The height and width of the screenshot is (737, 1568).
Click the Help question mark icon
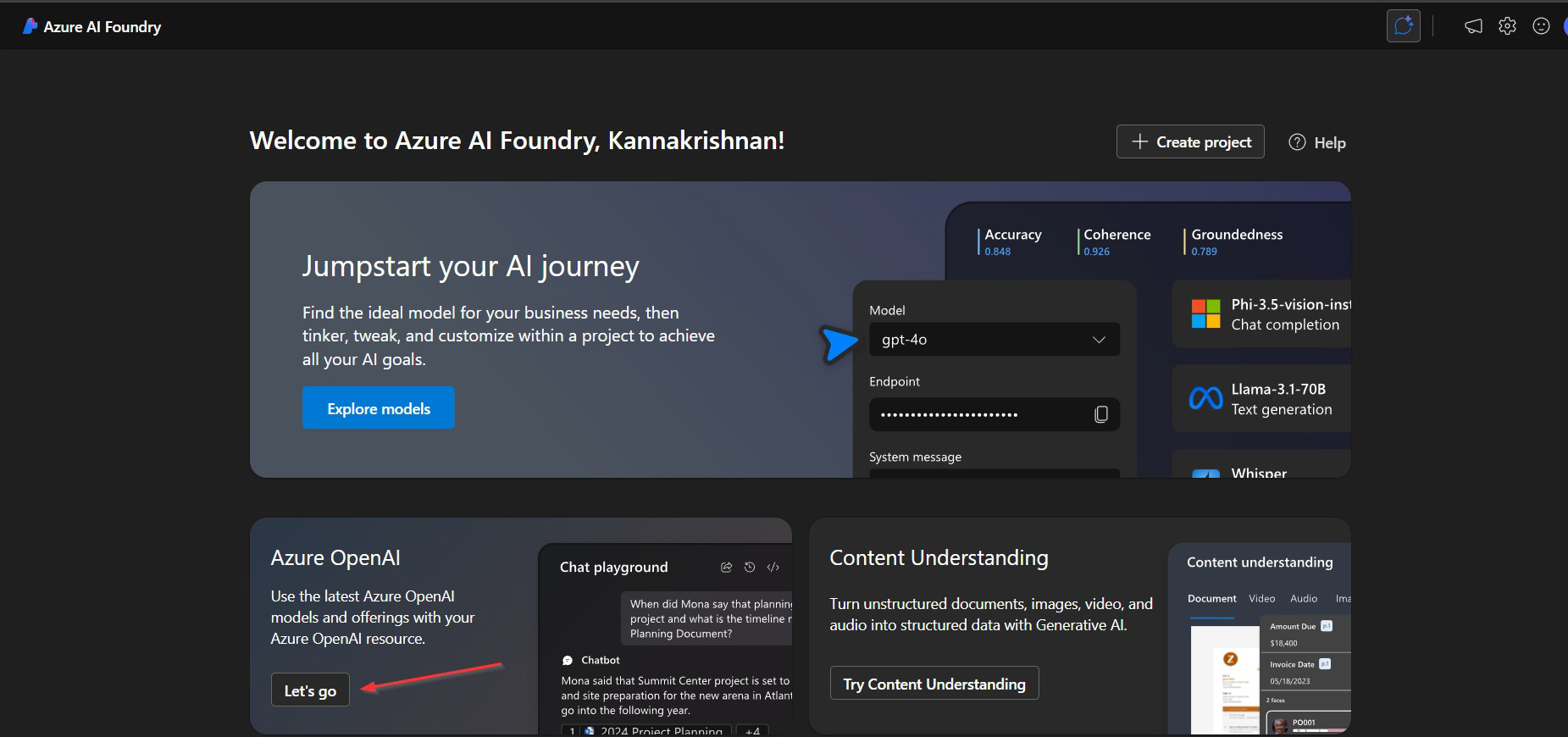tap(1297, 142)
